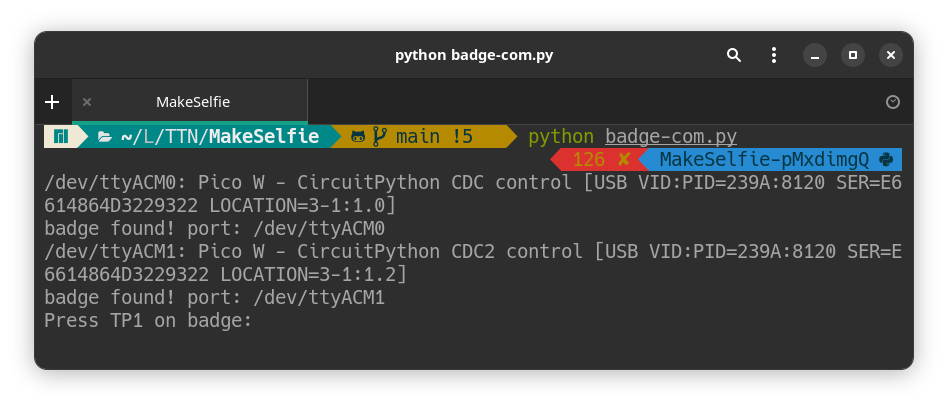Viewport: 948px width, 407px height.
Task: Click the open-folder icon in prompt
Action: pyautogui.click(x=104, y=136)
